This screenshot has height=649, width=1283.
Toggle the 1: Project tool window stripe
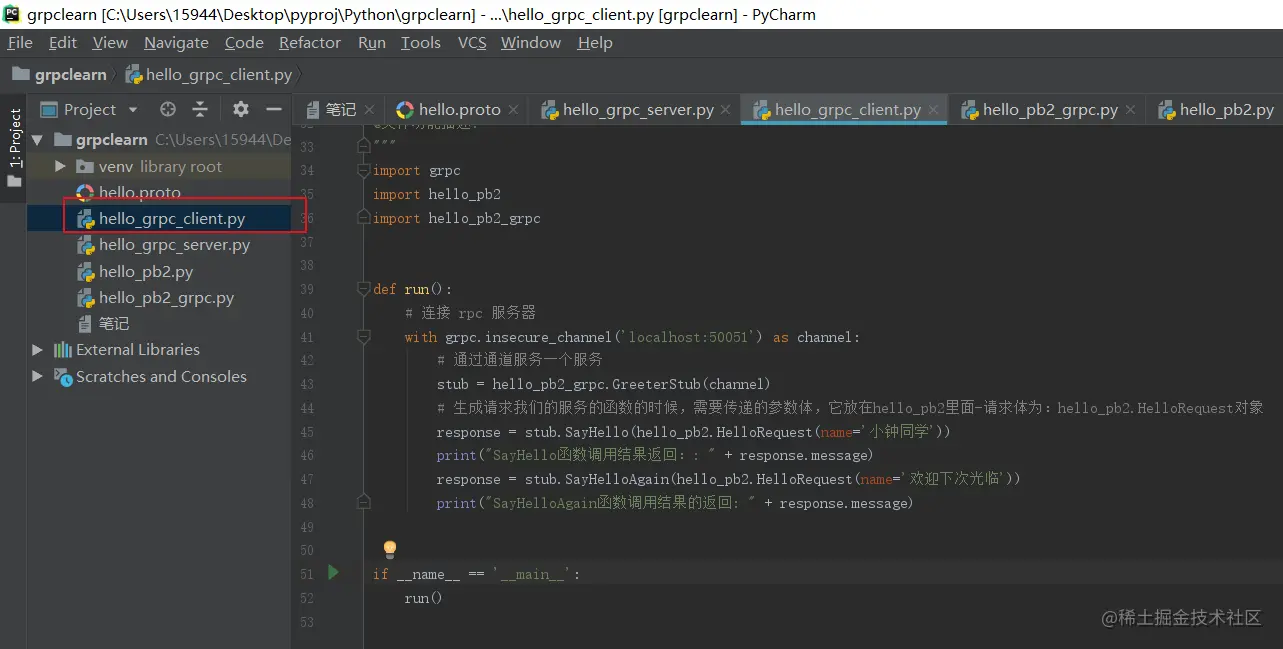(x=14, y=138)
